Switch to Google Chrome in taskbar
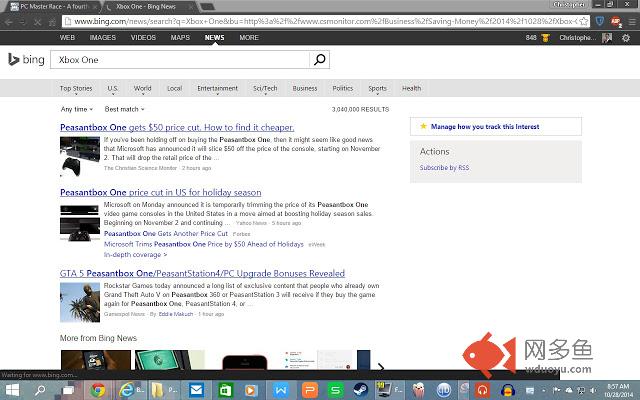The image size is (640, 400). tap(98, 391)
